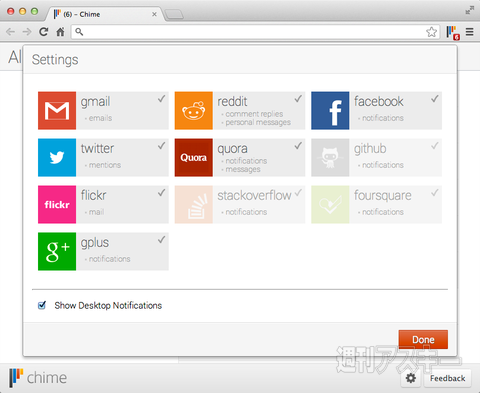Go to the home page icon

pos(60,32)
